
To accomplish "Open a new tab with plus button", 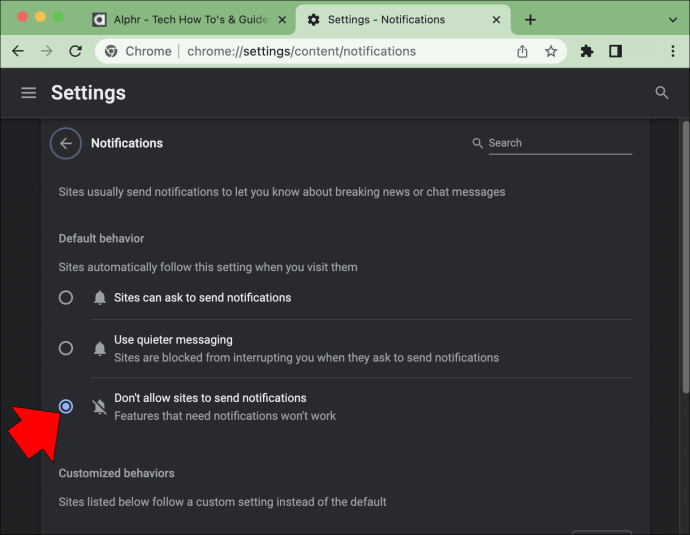I will point(530,20).
